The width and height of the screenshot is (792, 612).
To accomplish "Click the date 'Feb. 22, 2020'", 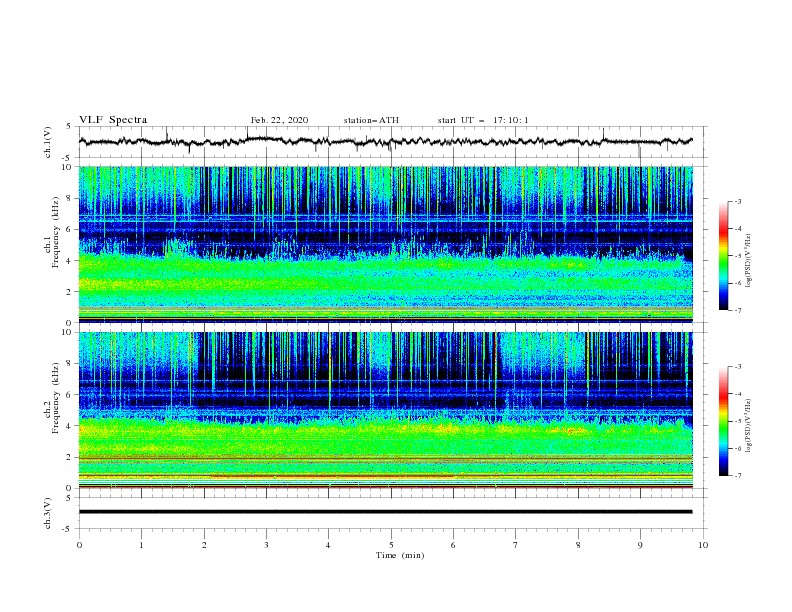I will point(279,120).
